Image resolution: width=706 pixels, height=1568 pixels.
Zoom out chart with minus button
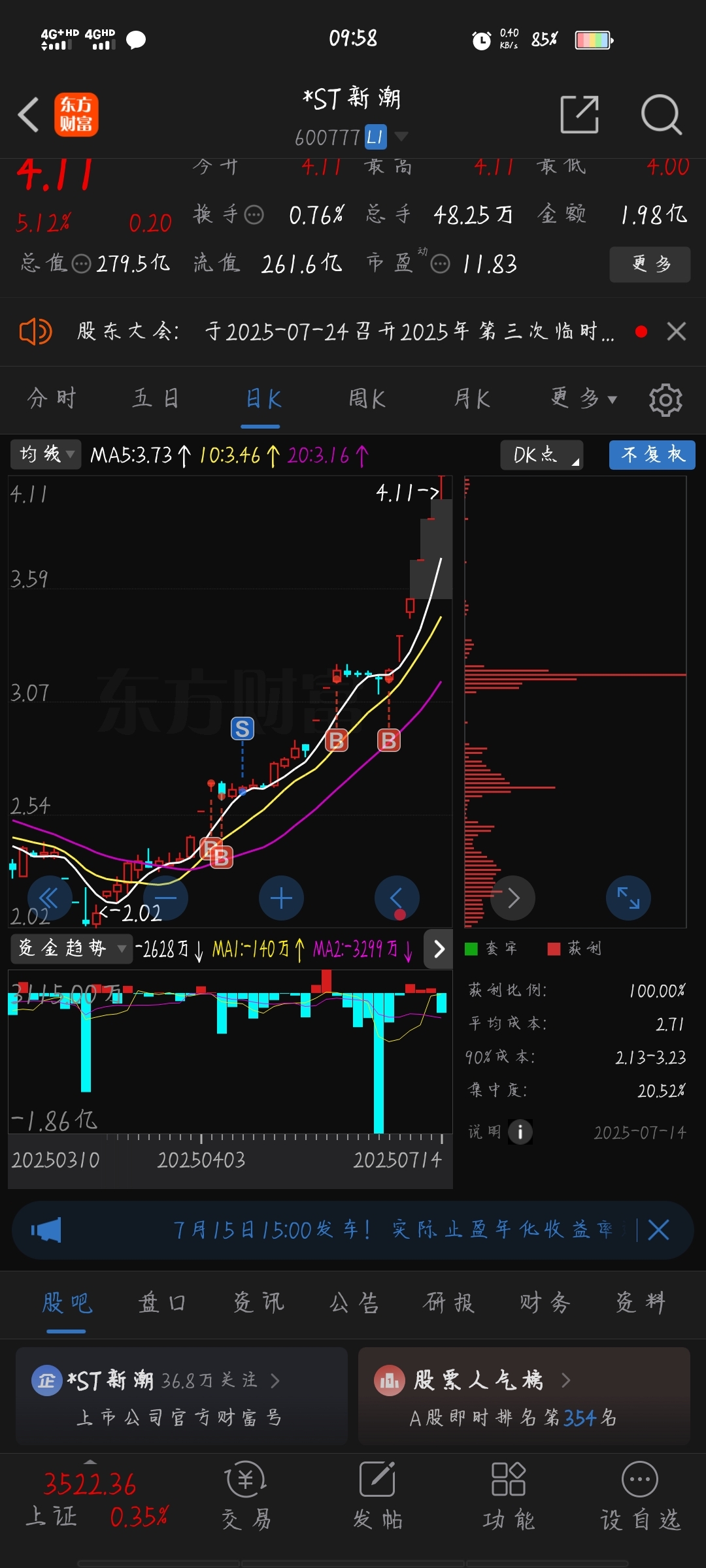click(165, 898)
